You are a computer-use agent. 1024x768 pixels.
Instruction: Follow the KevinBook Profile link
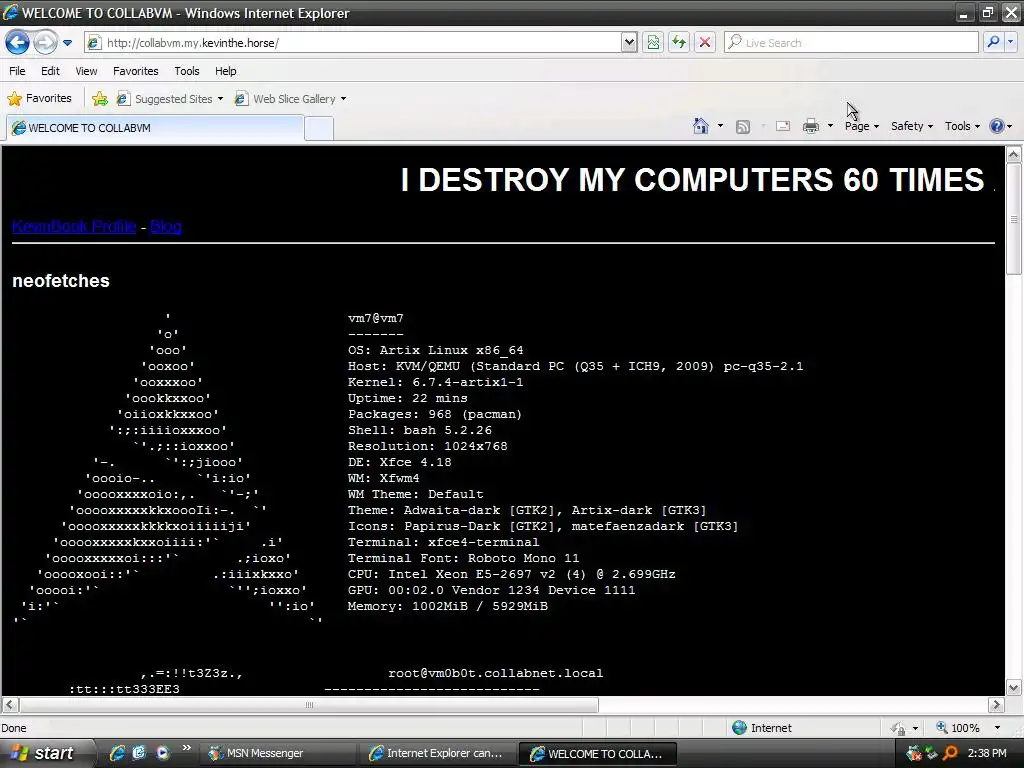coord(74,227)
